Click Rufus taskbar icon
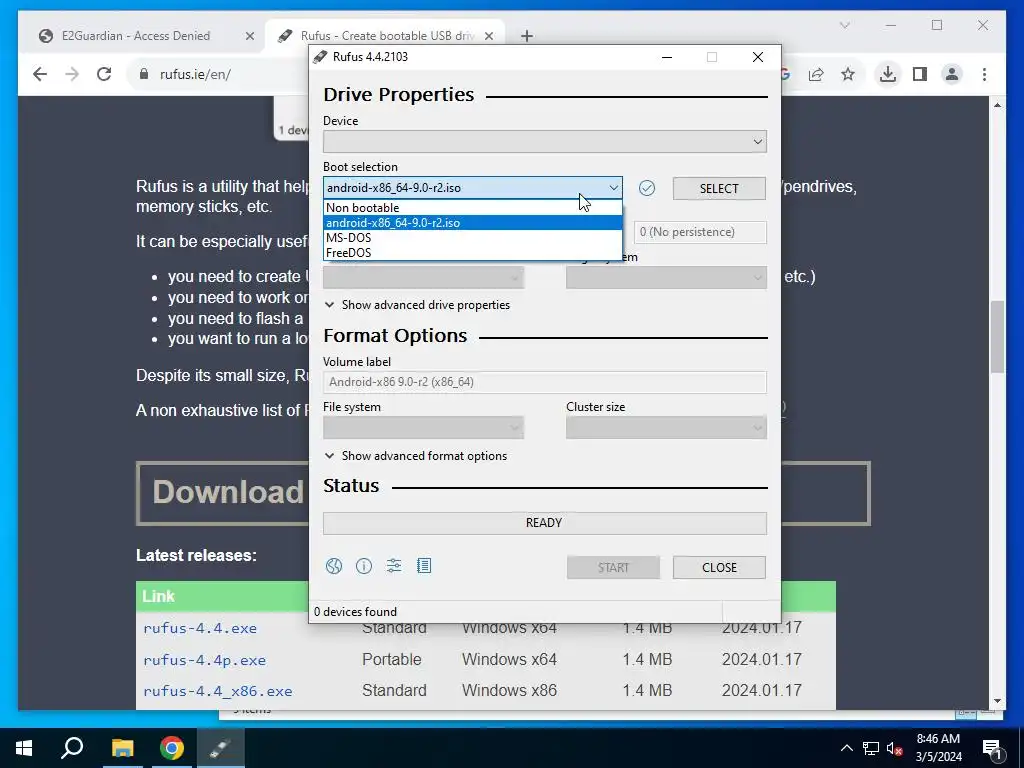This screenshot has width=1024, height=768. tap(220, 748)
